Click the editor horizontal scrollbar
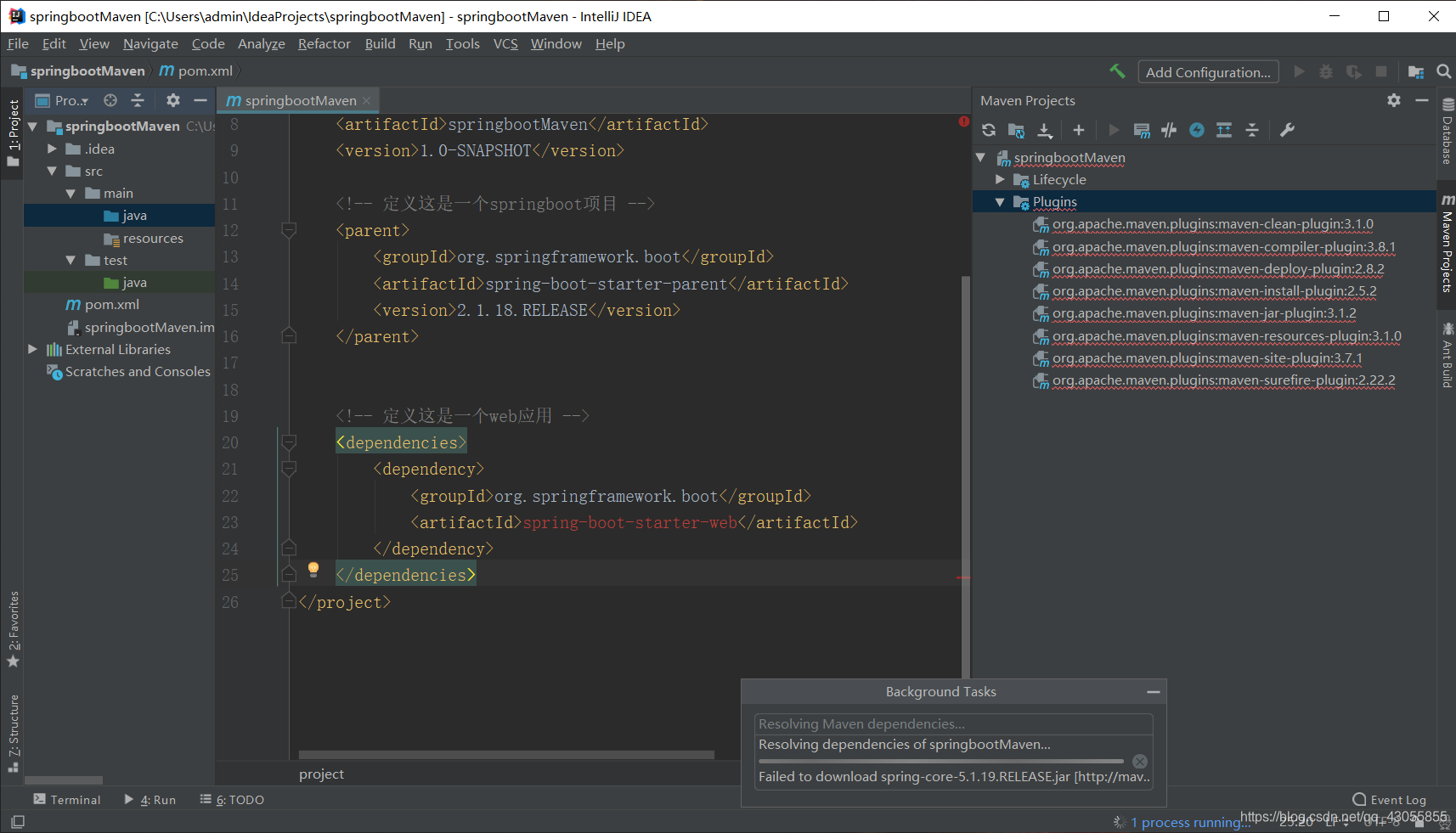Screen dimensions: 1456x833 click(x=506, y=755)
